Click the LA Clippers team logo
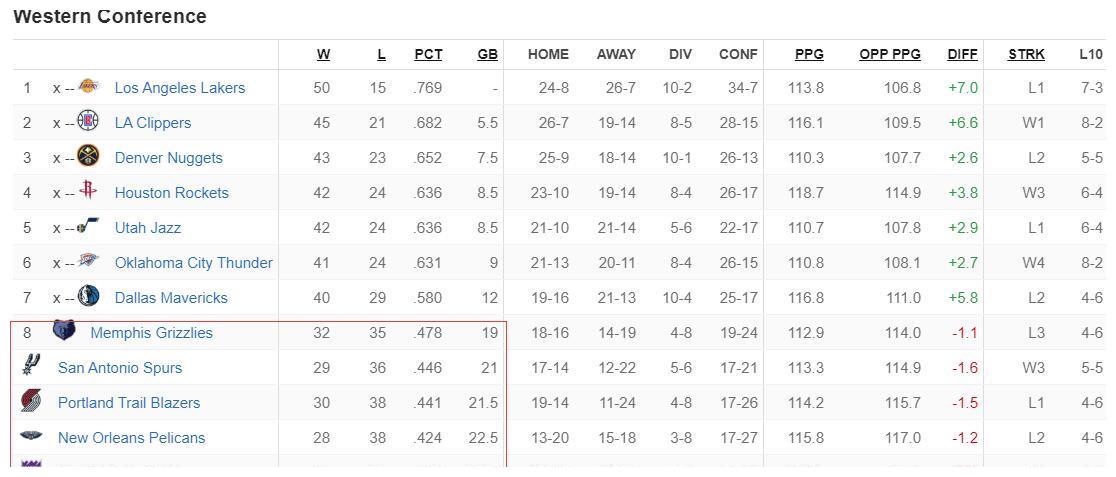The width and height of the screenshot is (1116, 477). point(88,122)
